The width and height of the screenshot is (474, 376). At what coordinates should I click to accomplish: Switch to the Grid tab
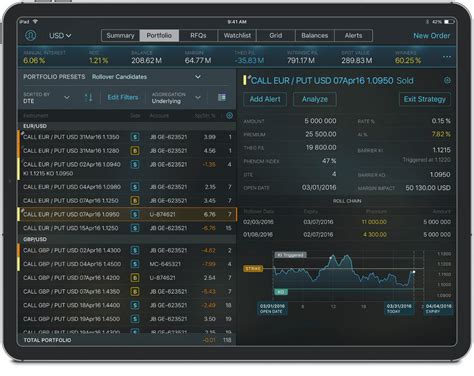tap(276, 36)
